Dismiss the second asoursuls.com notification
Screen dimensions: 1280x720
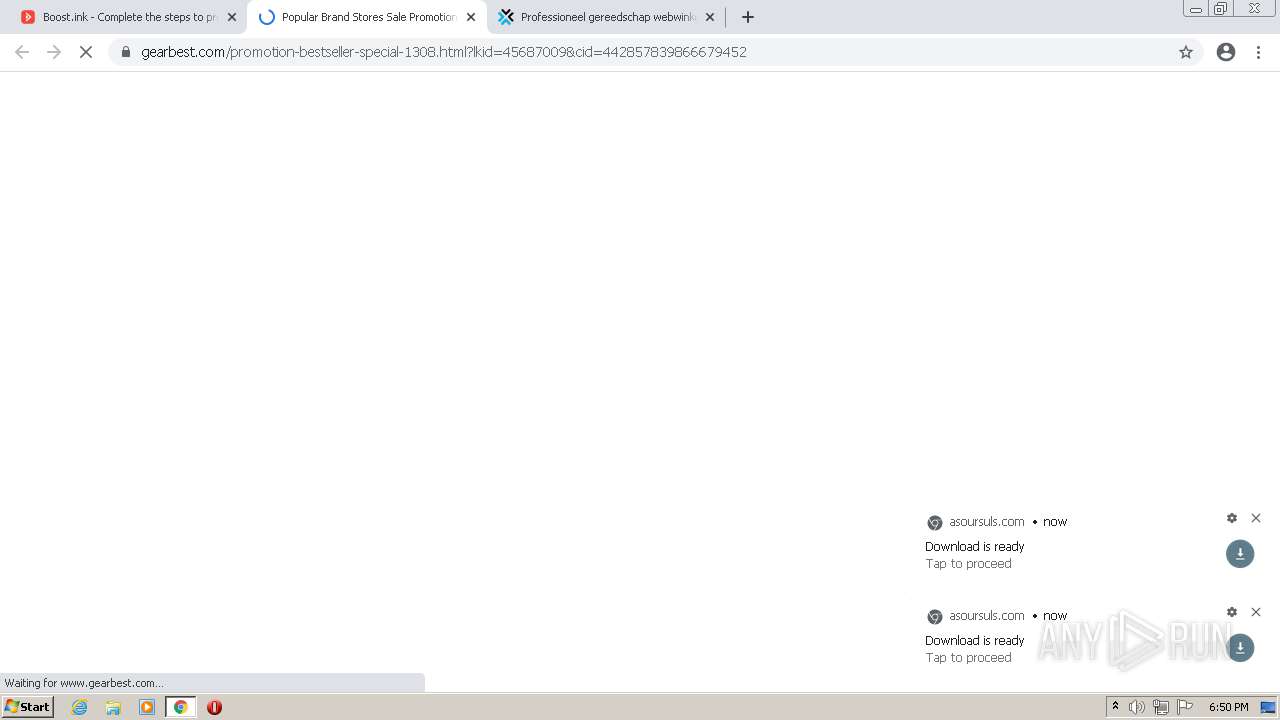(x=1256, y=612)
